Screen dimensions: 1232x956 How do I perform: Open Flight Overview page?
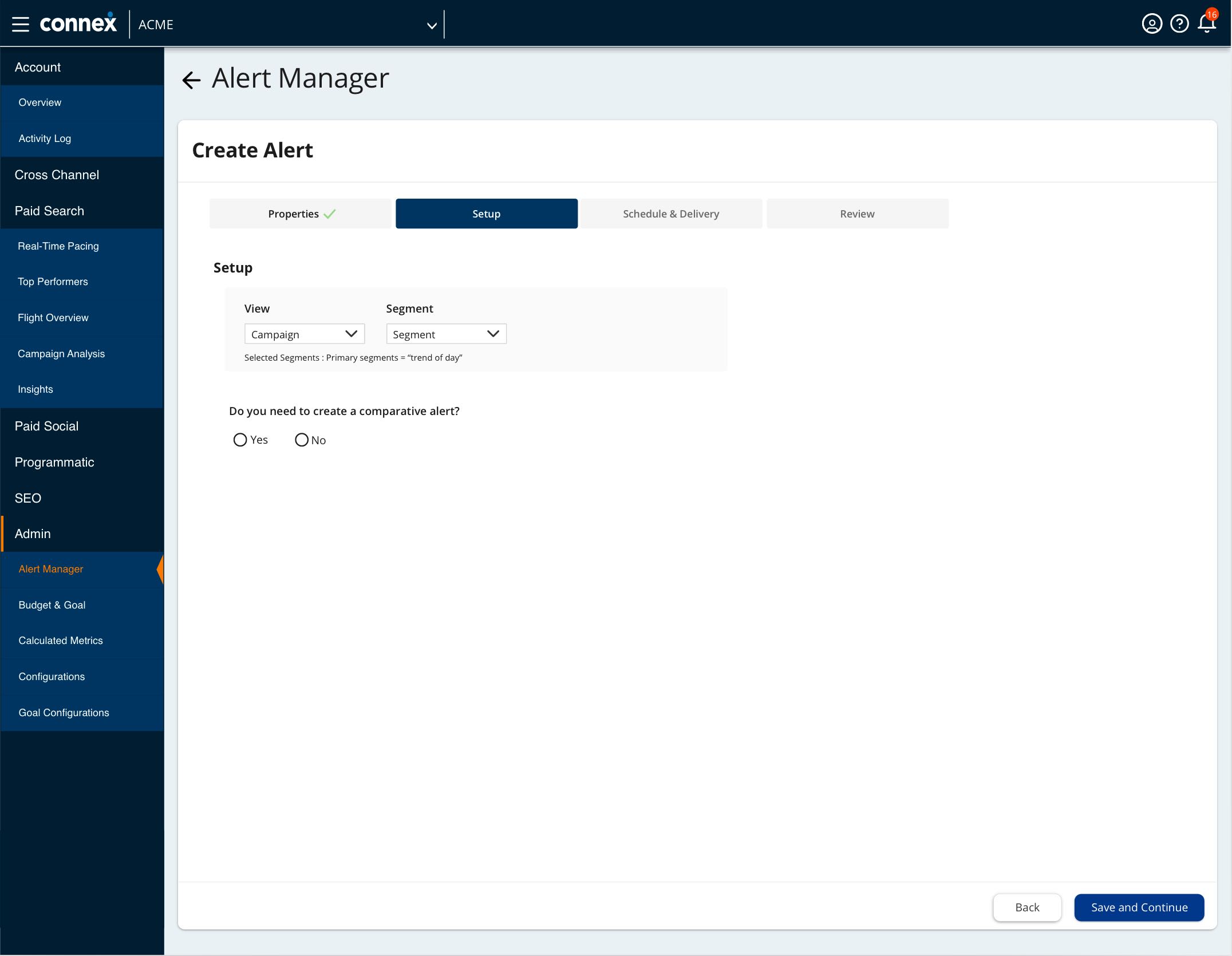(82, 318)
